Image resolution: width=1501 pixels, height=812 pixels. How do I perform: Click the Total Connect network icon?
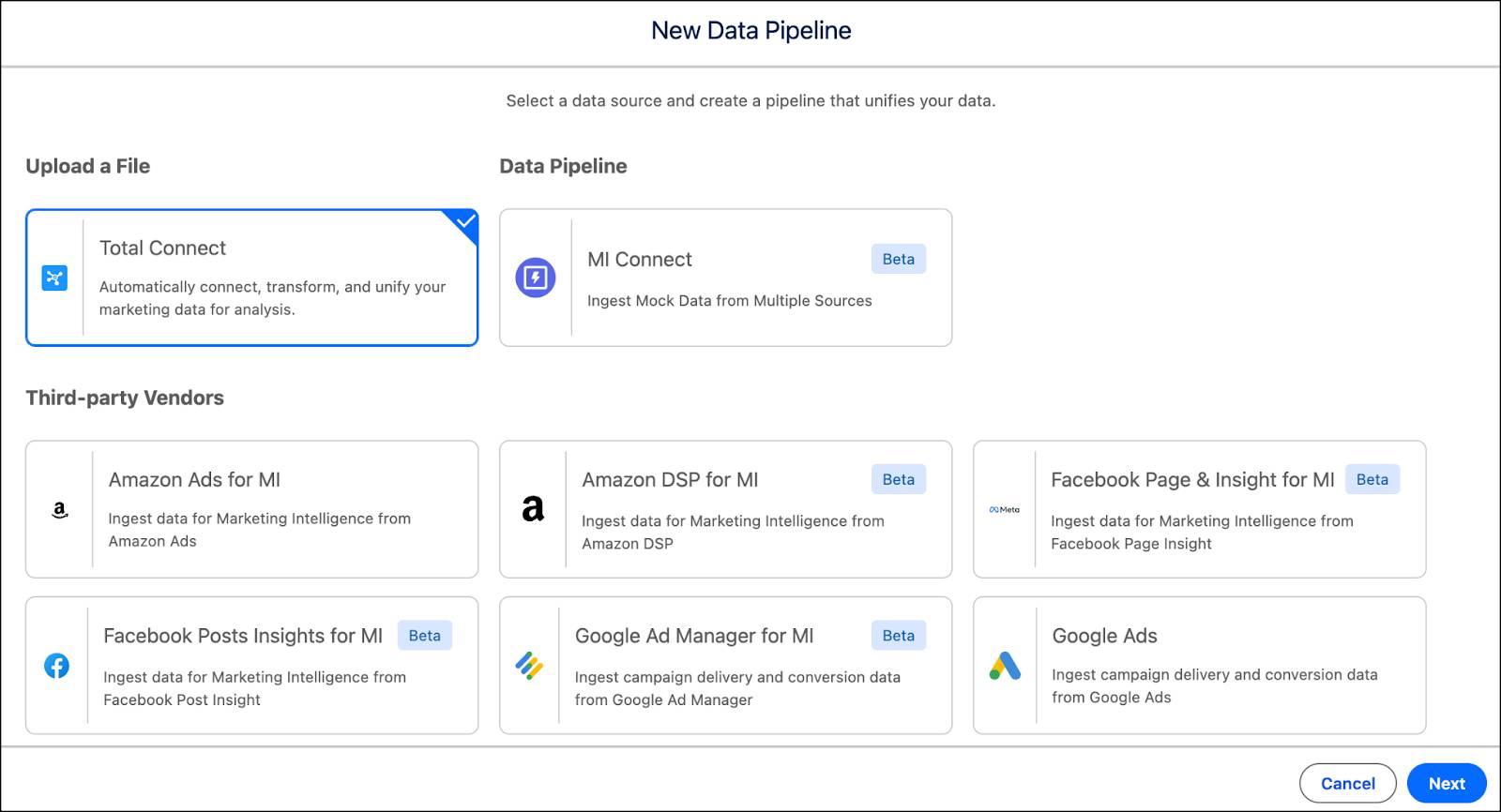[x=54, y=278]
